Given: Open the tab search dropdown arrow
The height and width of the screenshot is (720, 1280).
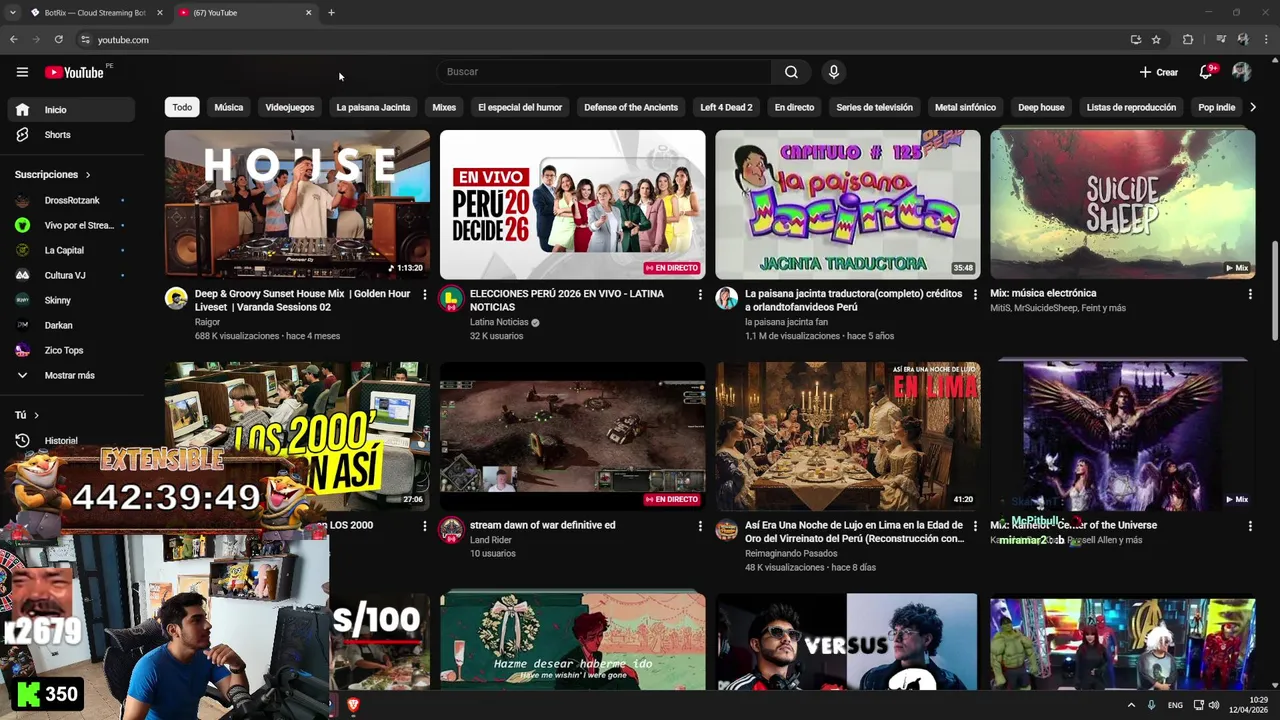Looking at the screenshot, I should click(12, 13).
